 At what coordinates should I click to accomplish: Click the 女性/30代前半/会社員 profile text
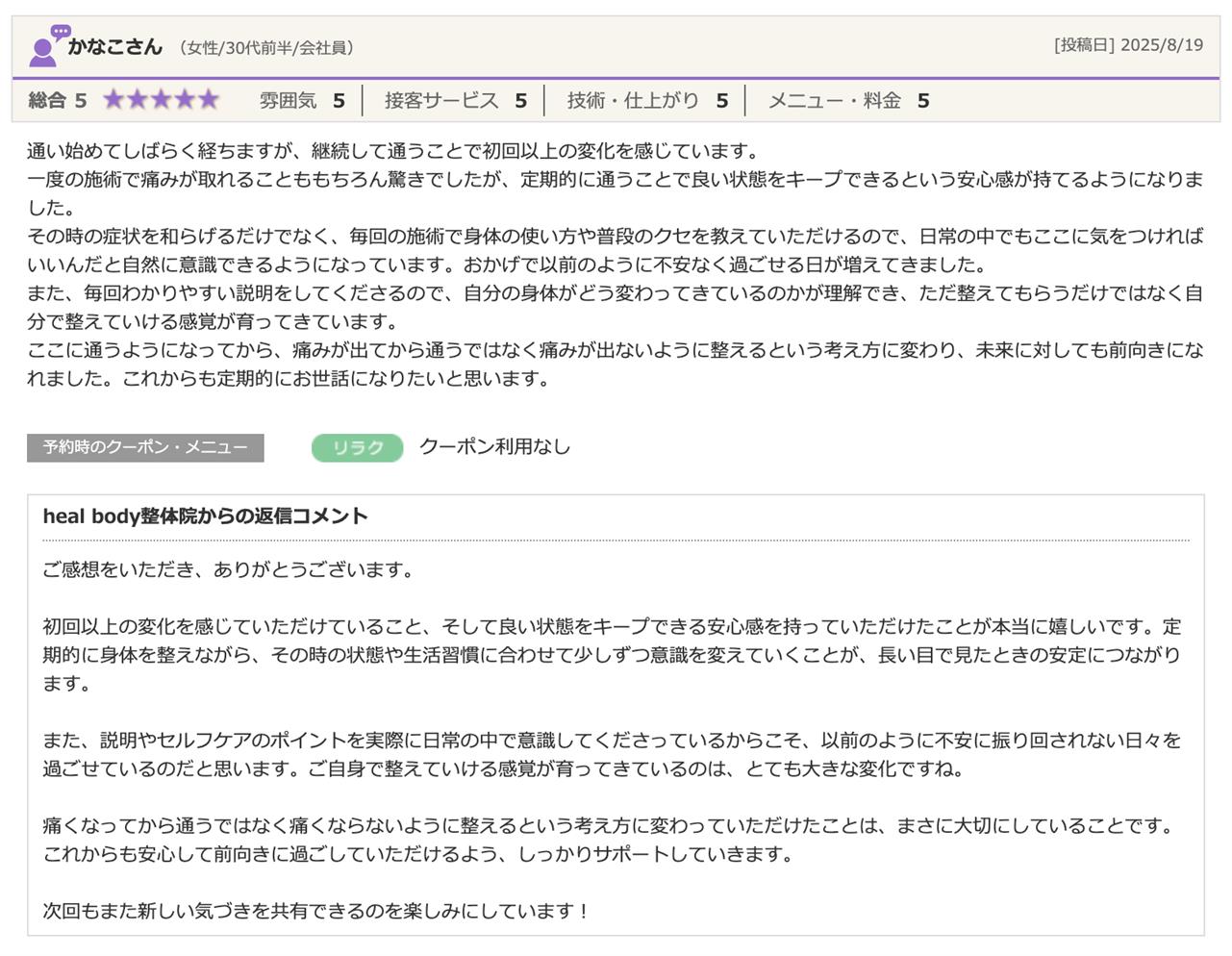266,47
